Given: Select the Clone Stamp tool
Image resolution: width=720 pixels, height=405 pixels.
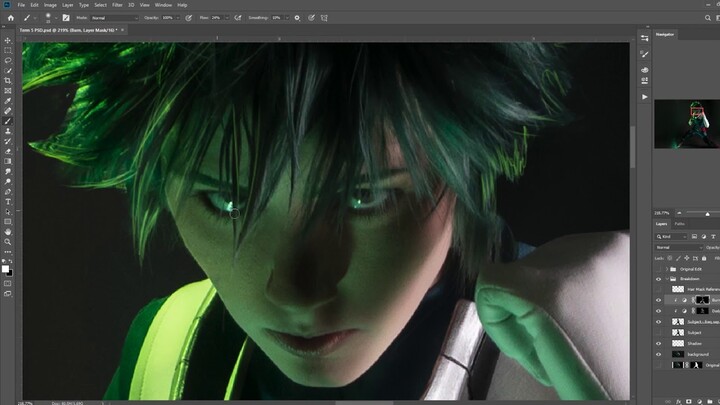Looking at the screenshot, I should pyautogui.click(x=8, y=131).
